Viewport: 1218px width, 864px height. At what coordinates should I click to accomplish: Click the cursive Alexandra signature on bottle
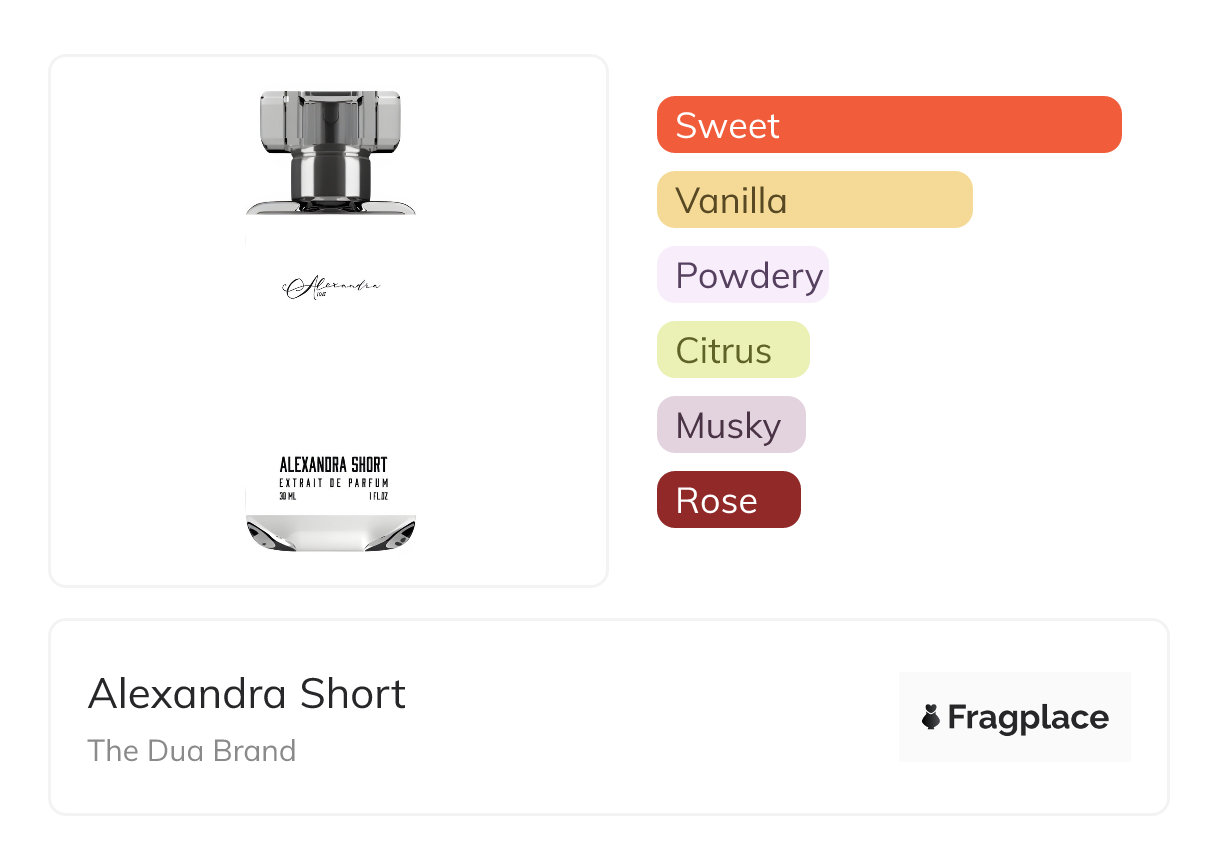tap(331, 288)
